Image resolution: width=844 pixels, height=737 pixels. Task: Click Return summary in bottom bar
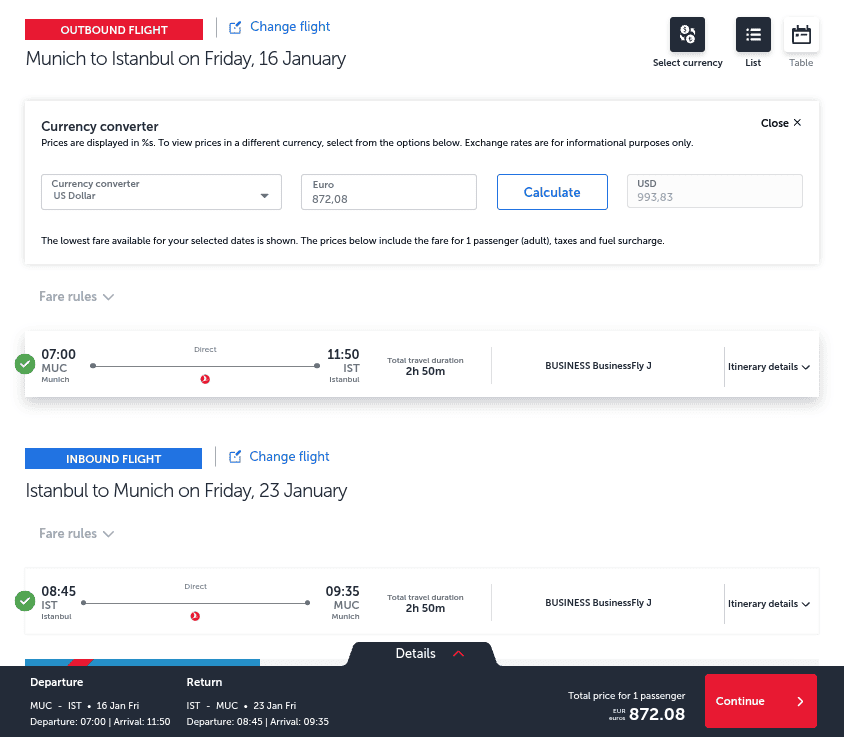click(x=257, y=702)
